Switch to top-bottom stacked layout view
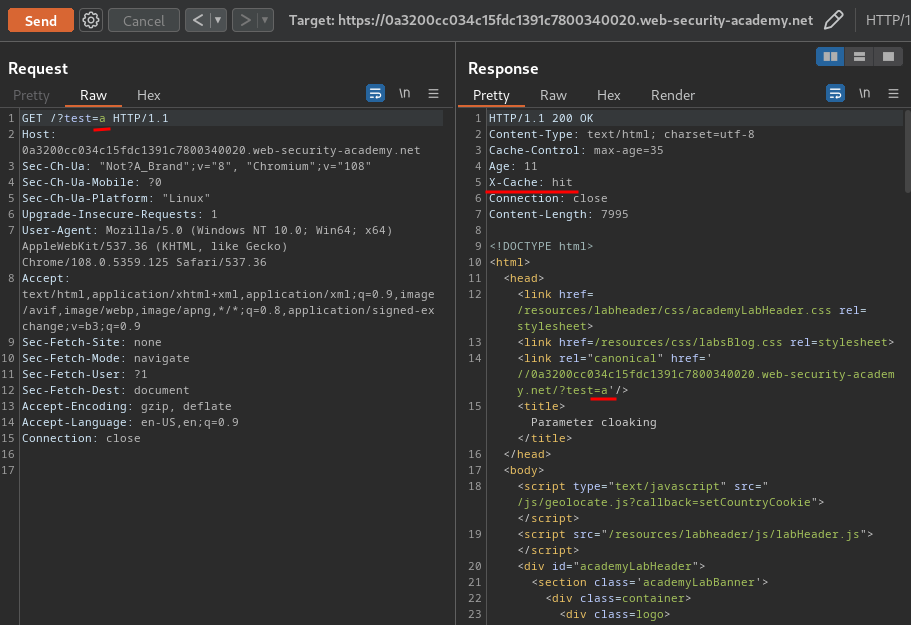The width and height of the screenshot is (911, 625). tap(859, 56)
